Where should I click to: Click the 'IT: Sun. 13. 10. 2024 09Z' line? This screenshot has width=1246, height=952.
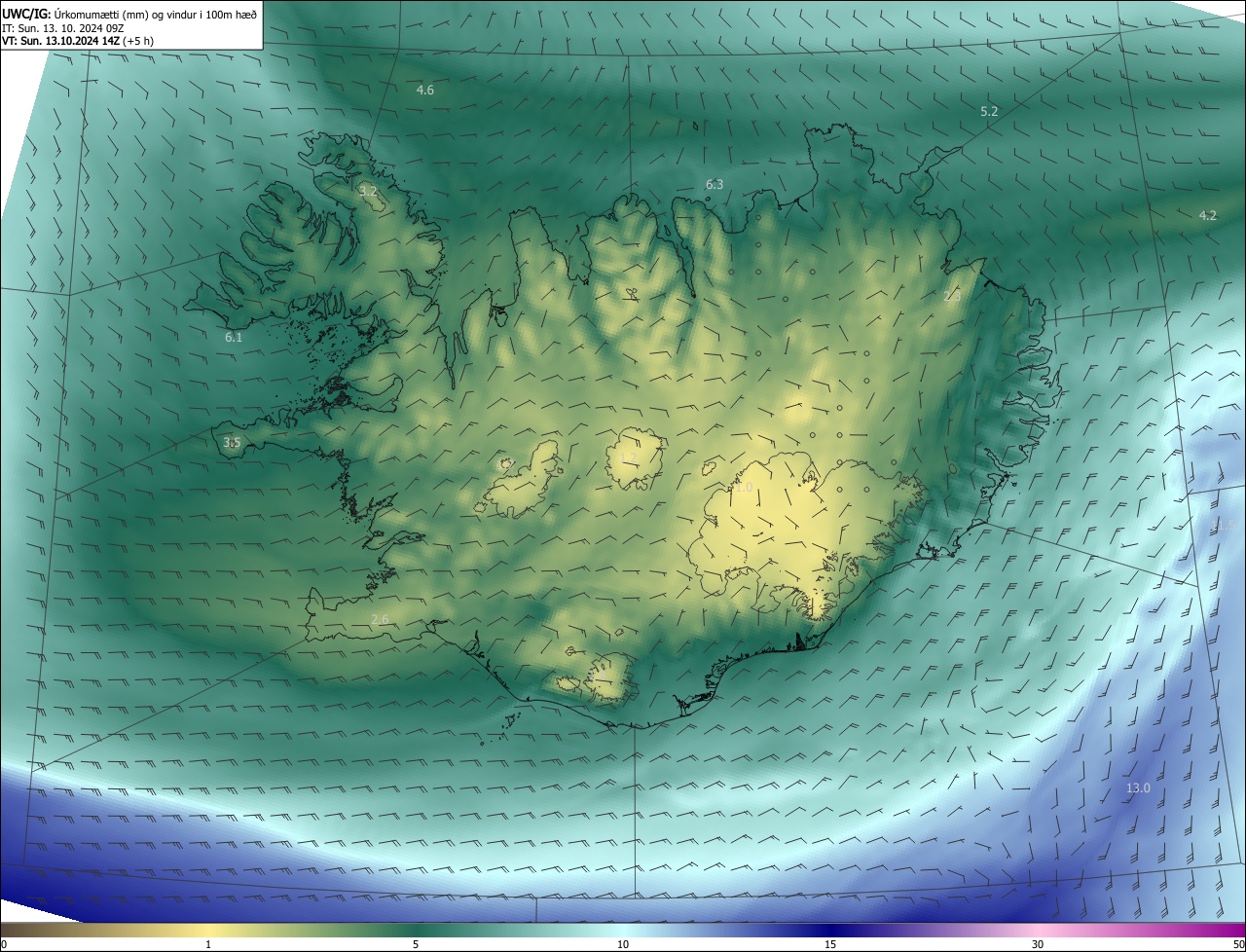click(x=62, y=28)
